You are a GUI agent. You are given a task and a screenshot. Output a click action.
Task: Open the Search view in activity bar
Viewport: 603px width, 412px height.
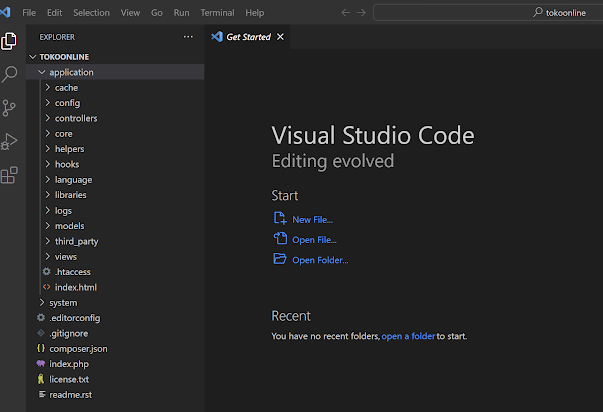click(x=9, y=74)
